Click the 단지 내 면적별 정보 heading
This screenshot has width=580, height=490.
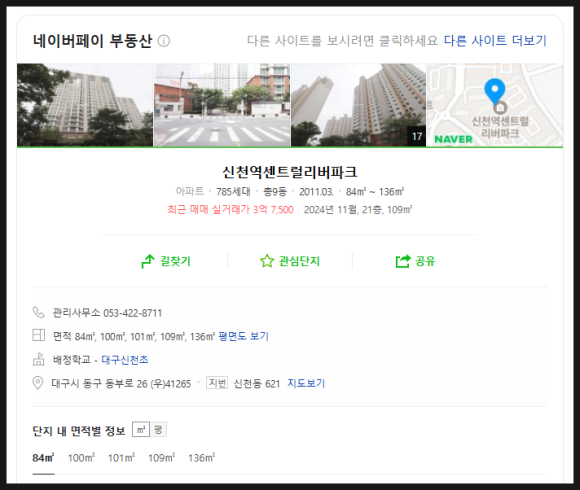[x=79, y=430]
